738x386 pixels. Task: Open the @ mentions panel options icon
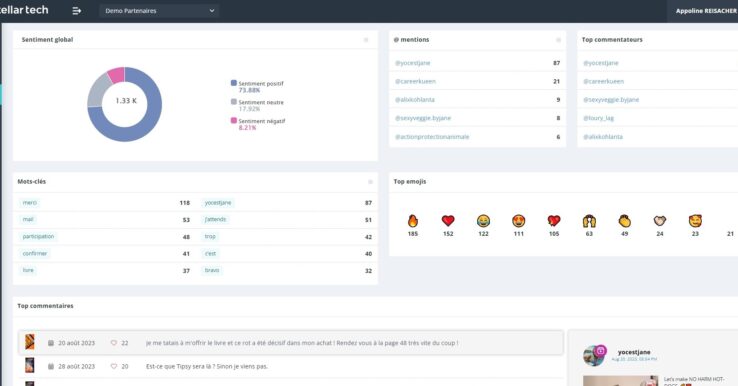tap(558, 40)
